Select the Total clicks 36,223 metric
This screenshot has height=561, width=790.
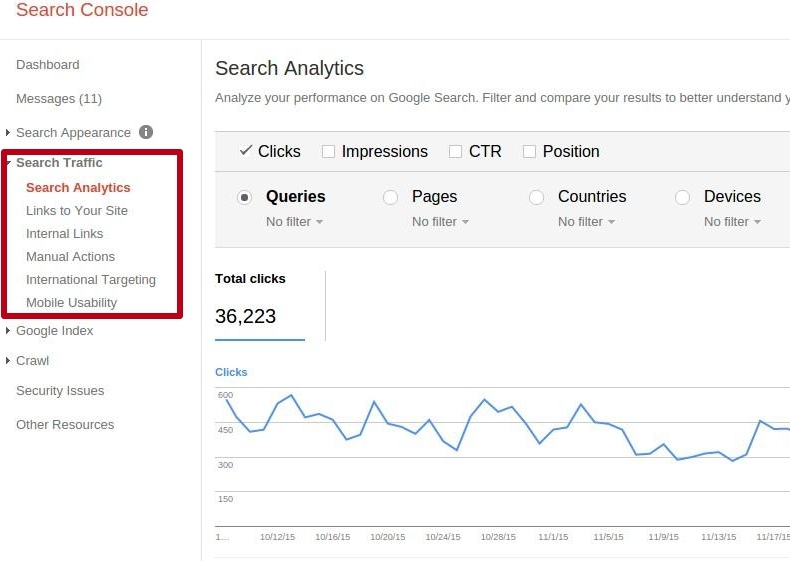260,305
